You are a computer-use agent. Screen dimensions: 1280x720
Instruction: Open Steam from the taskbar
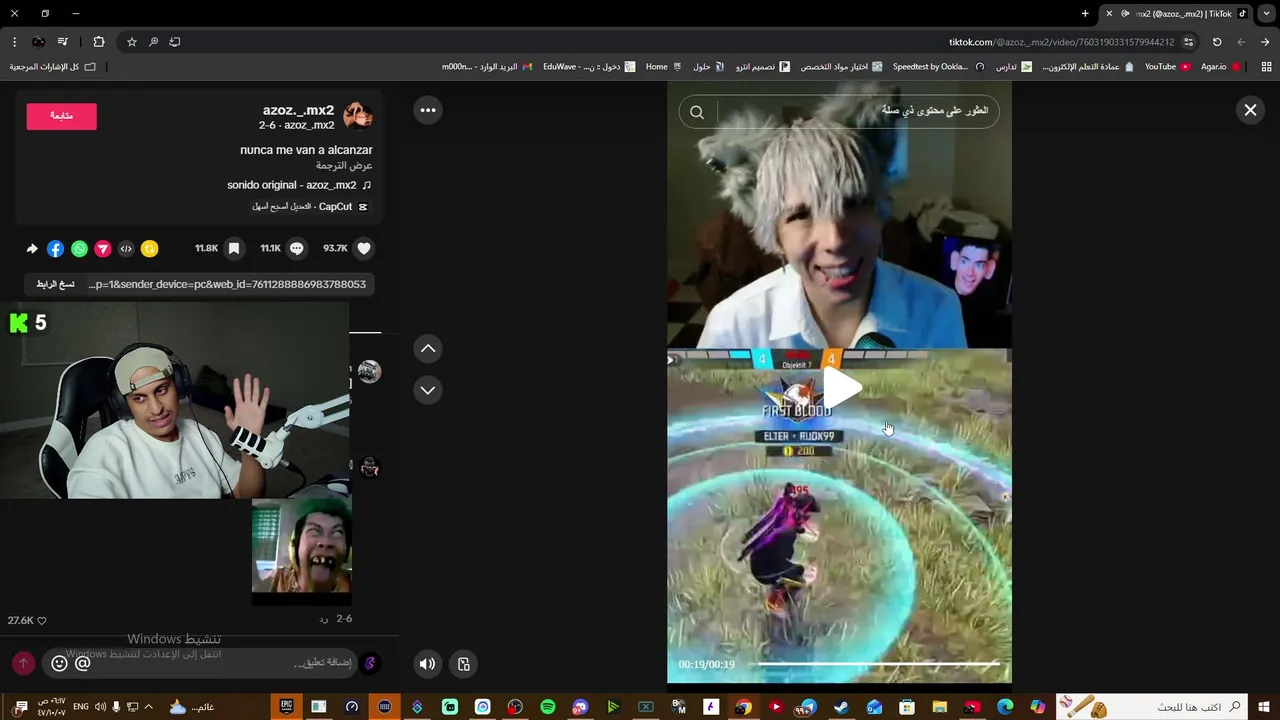(x=841, y=707)
